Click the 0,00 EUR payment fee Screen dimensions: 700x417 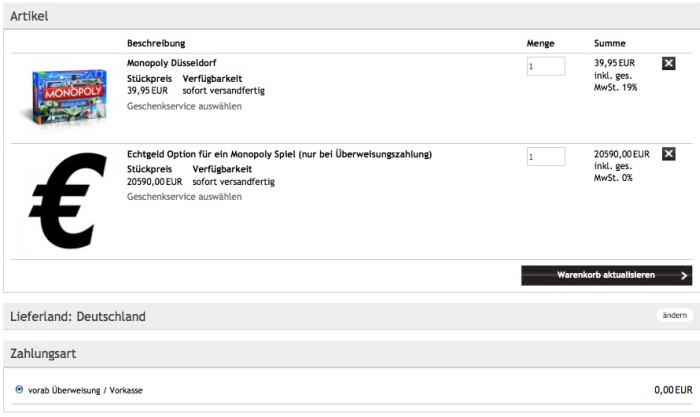(x=673, y=390)
